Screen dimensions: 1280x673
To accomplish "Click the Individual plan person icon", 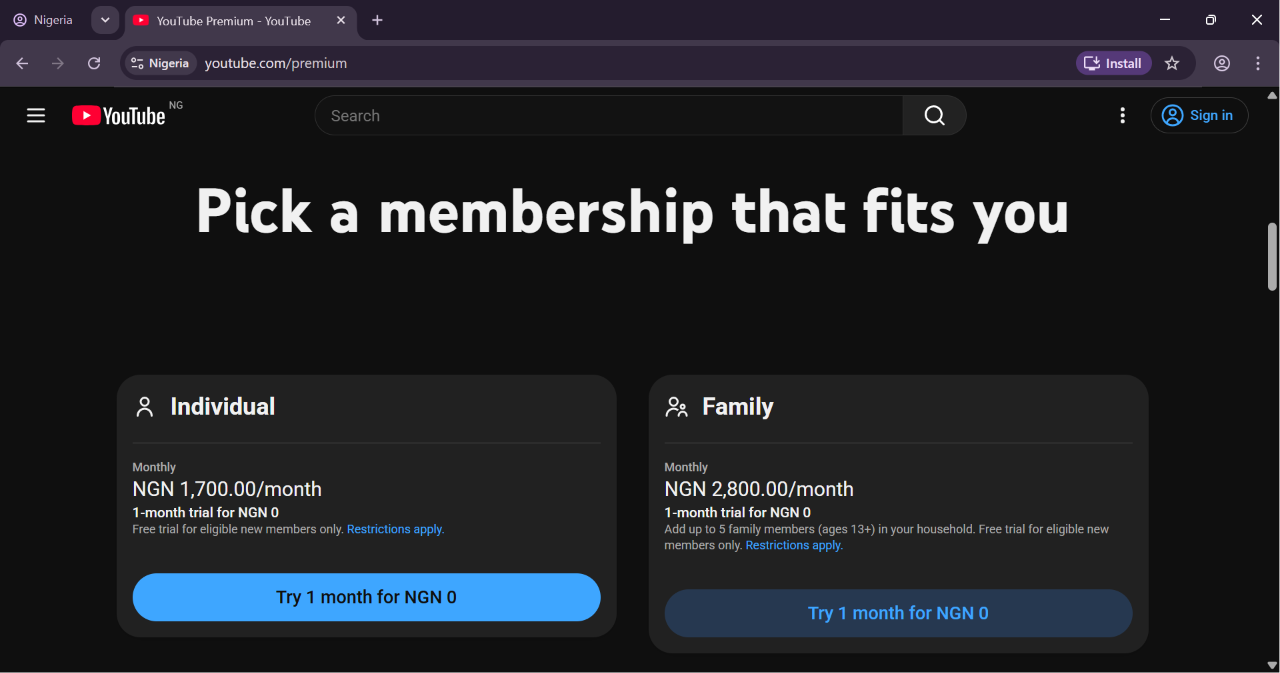I will [145, 407].
